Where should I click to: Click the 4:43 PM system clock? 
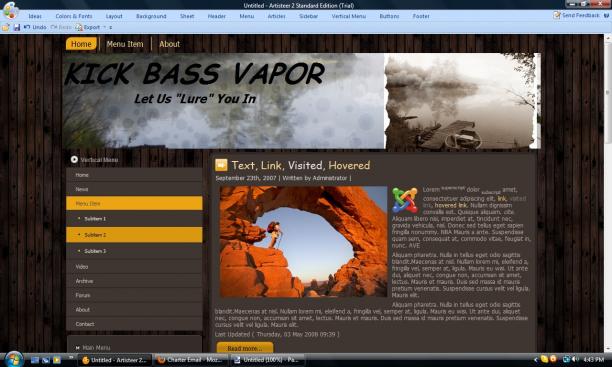(x=593, y=359)
